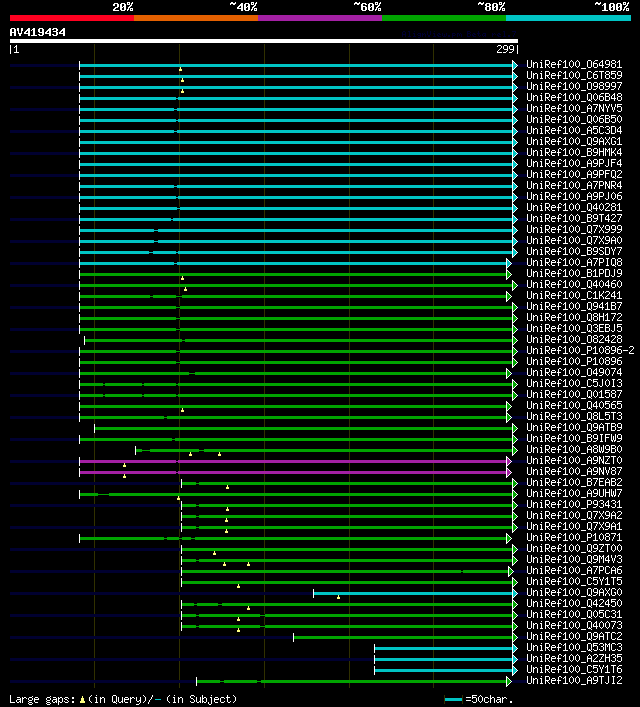
Task: Select UniRef100_O49074 hit name
Action: click(574, 372)
